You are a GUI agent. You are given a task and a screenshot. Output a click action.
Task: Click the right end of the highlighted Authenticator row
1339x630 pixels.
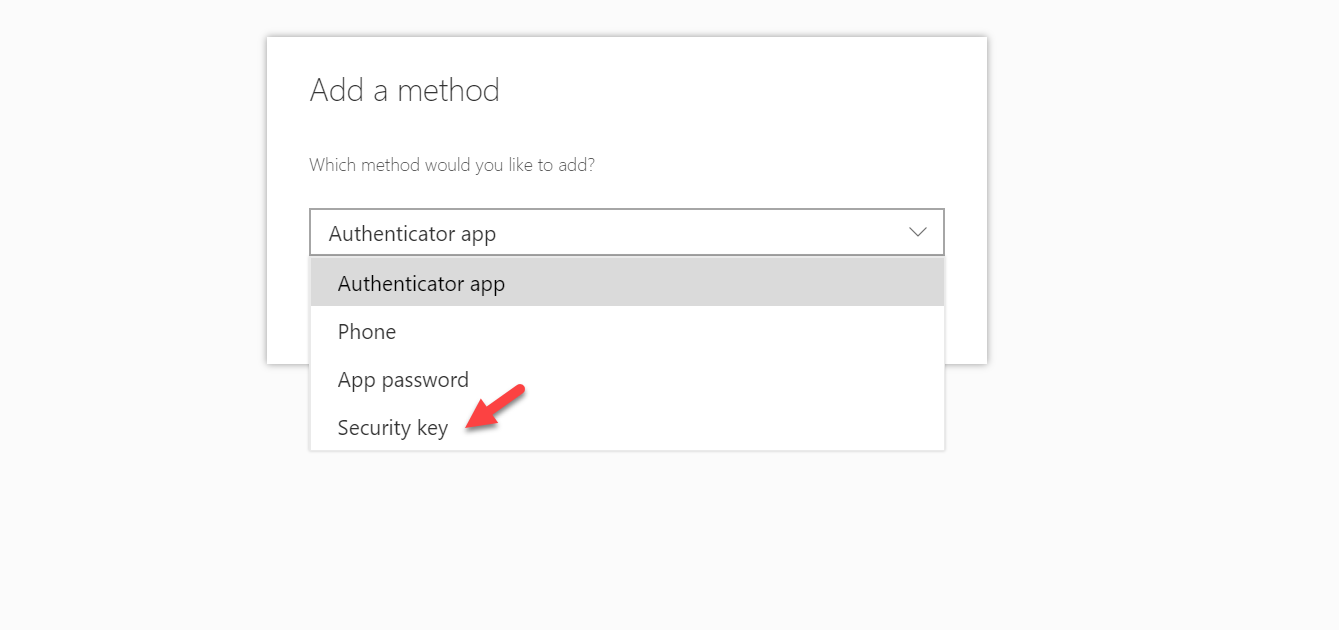(900, 283)
